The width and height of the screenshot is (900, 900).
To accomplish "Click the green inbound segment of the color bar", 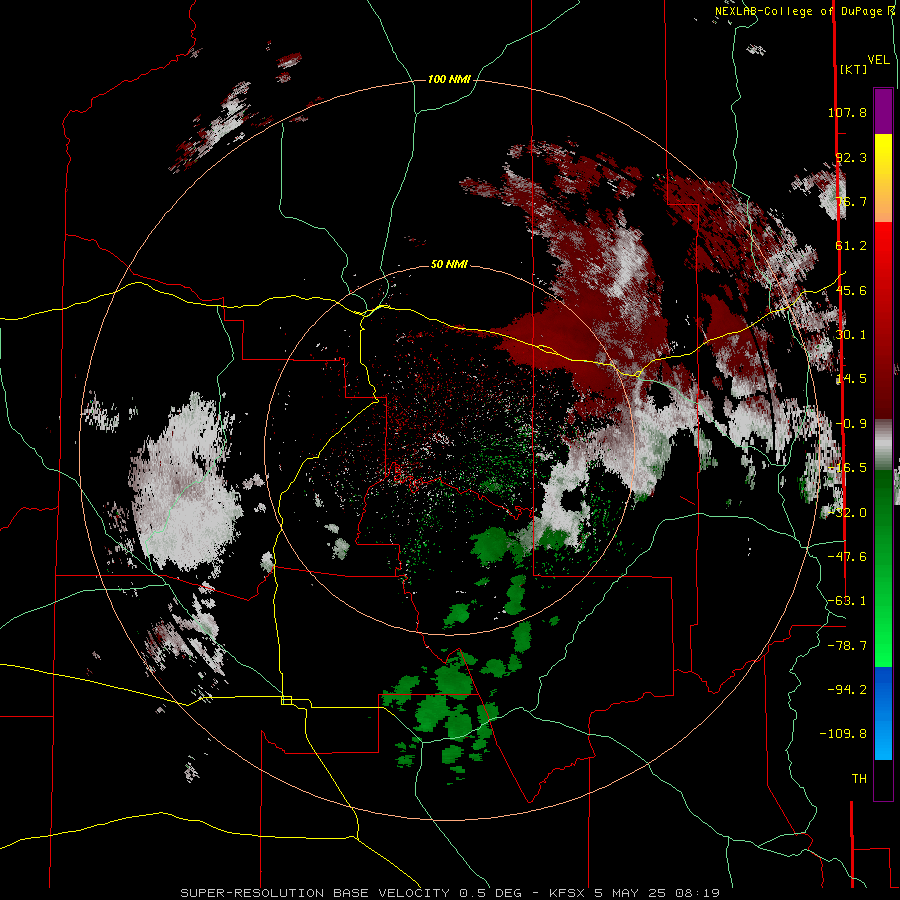I will click(883, 568).
